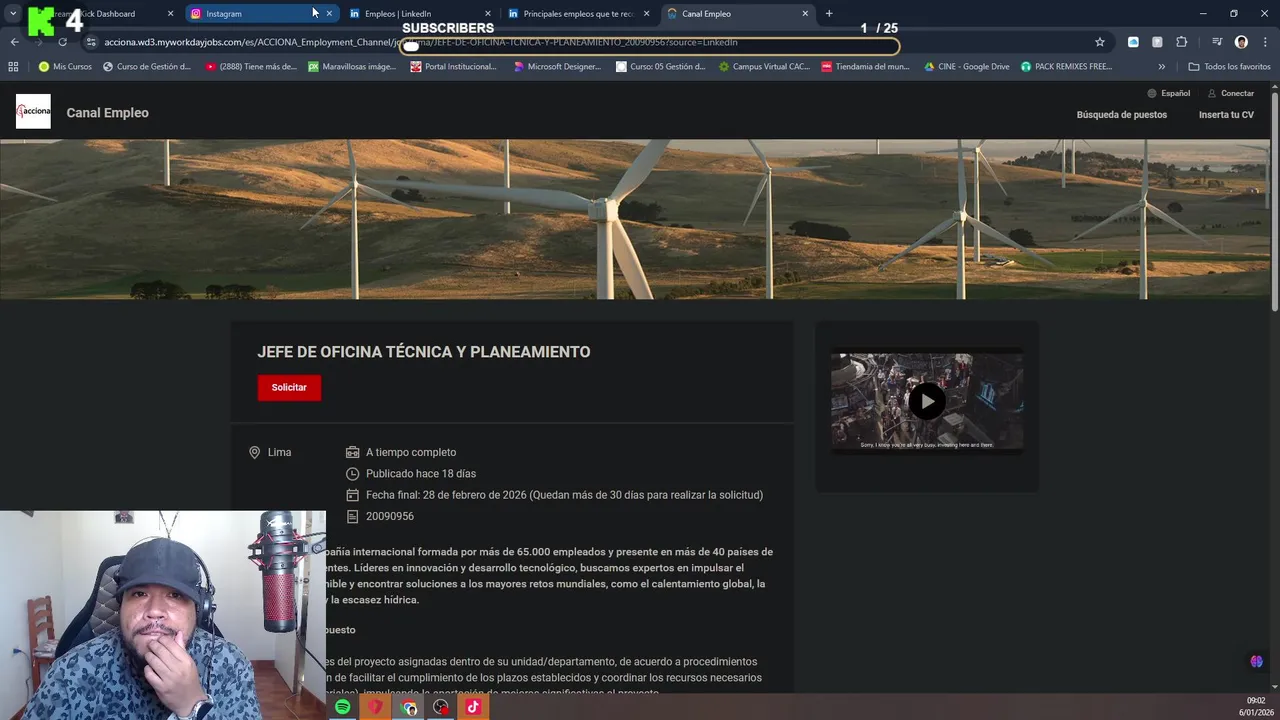This screenshot has width=1280, height=720.
Task: Click the Fecha final 28 de febrero text
Action: (564, 495)
